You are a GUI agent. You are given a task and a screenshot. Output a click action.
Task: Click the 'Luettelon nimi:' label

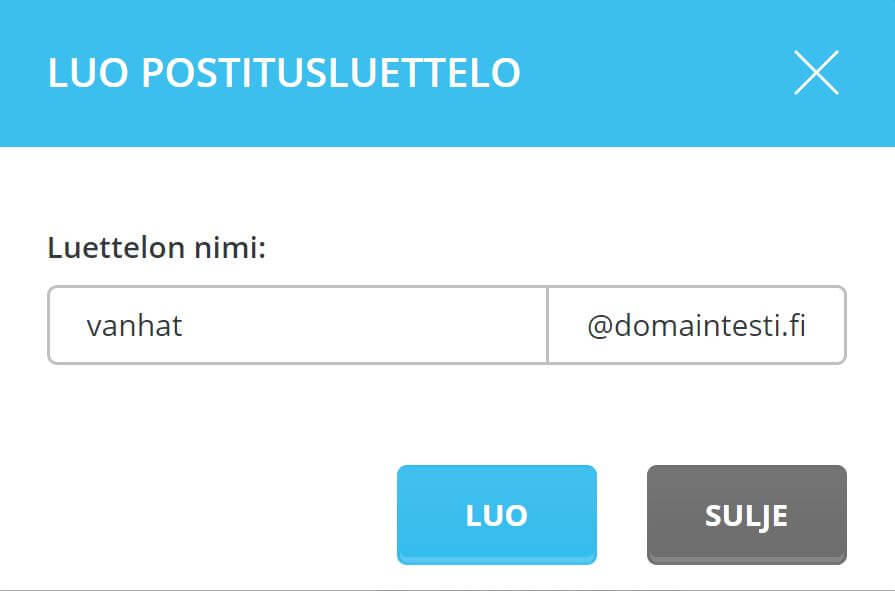pyautogui.click(x=157, y=248)
